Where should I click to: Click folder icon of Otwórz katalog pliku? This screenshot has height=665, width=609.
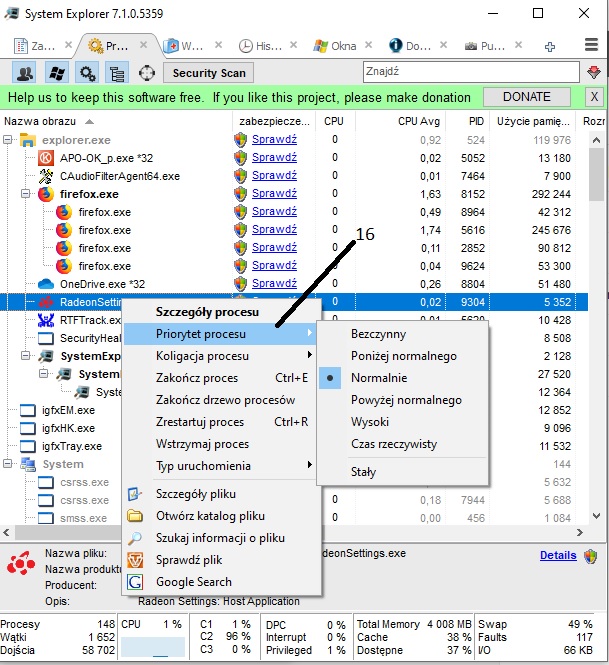(135, 516)
